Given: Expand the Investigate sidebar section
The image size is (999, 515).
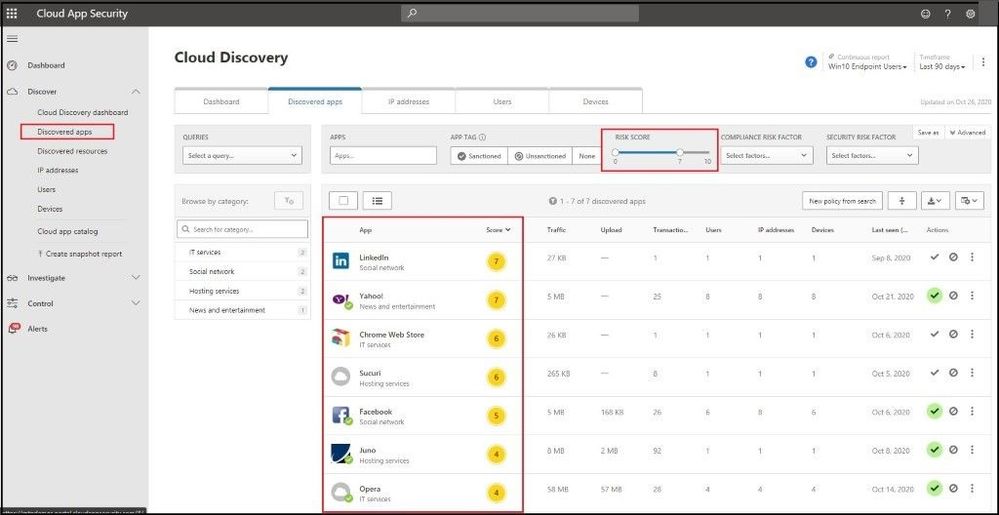Looking at the screenshot, I should (x=136, y=278).
